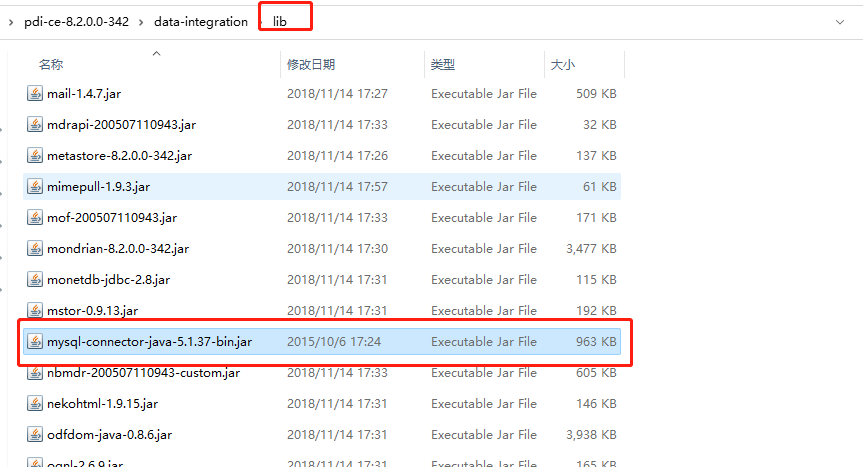
Task: Select file monetdb-jdbc-2.8.jar
Action: (108, 279)
